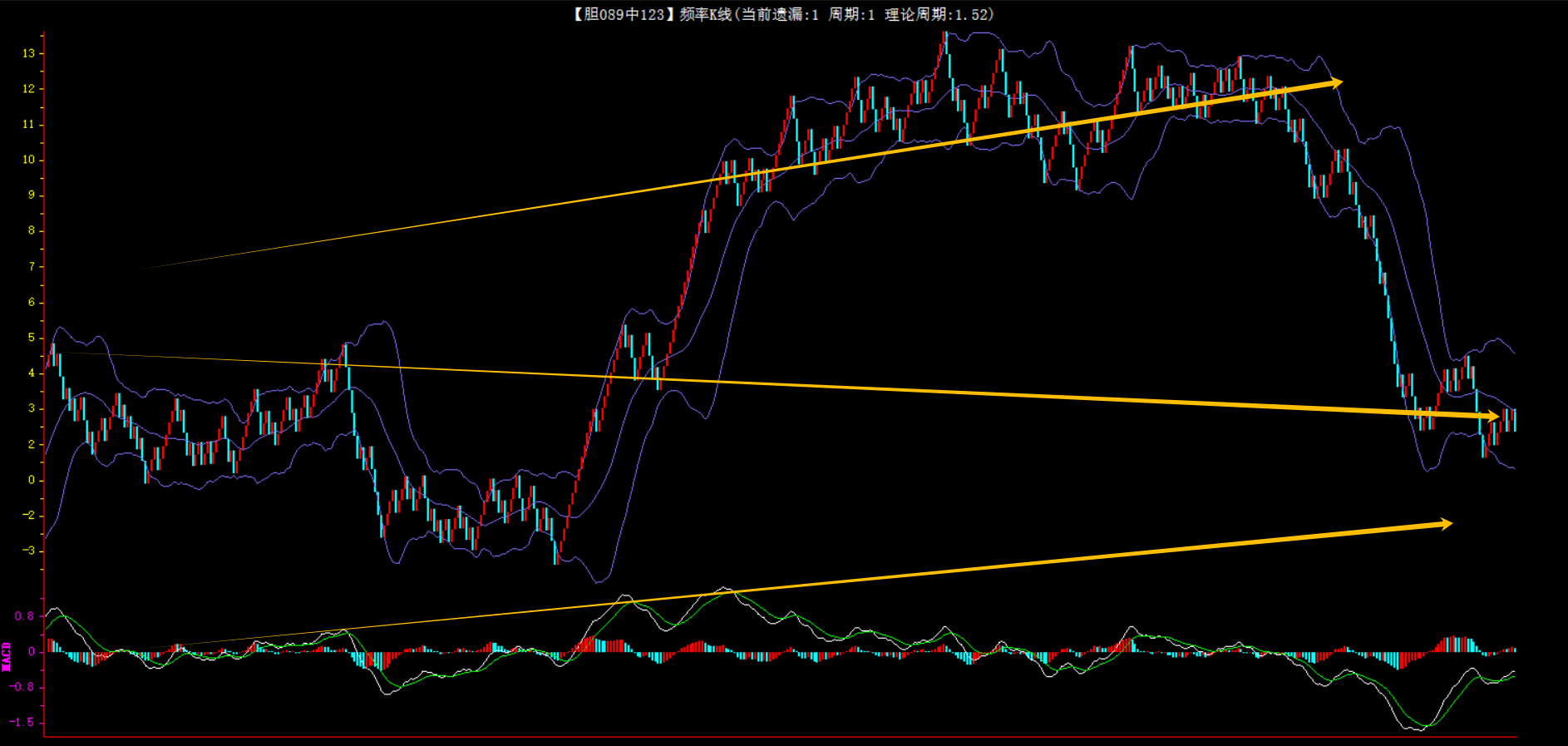Click "胆089中123" at the title start
The image size is (1568, 746).
(624, 14)
